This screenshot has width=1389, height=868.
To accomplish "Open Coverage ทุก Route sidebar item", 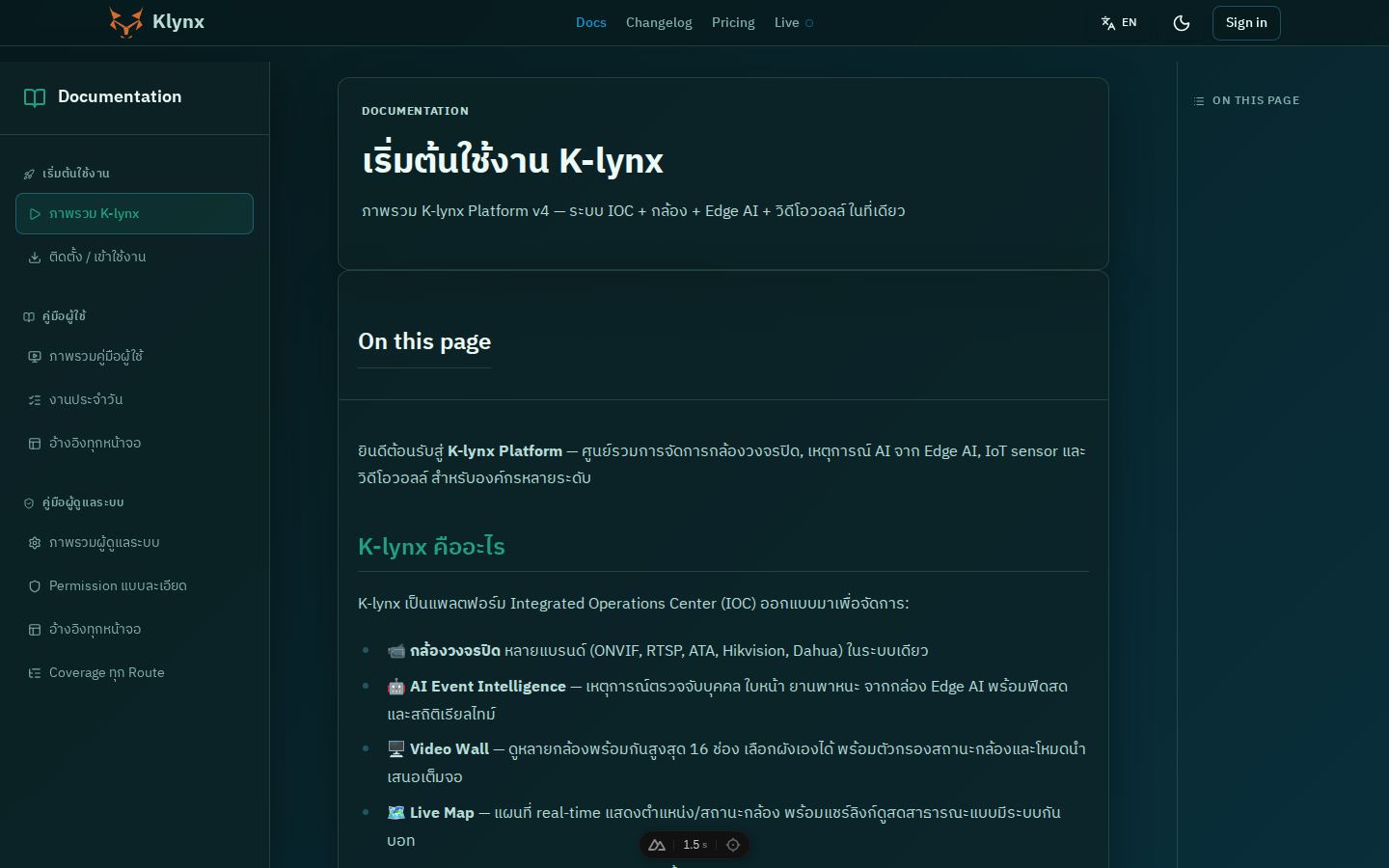I will tap(134, 672).
